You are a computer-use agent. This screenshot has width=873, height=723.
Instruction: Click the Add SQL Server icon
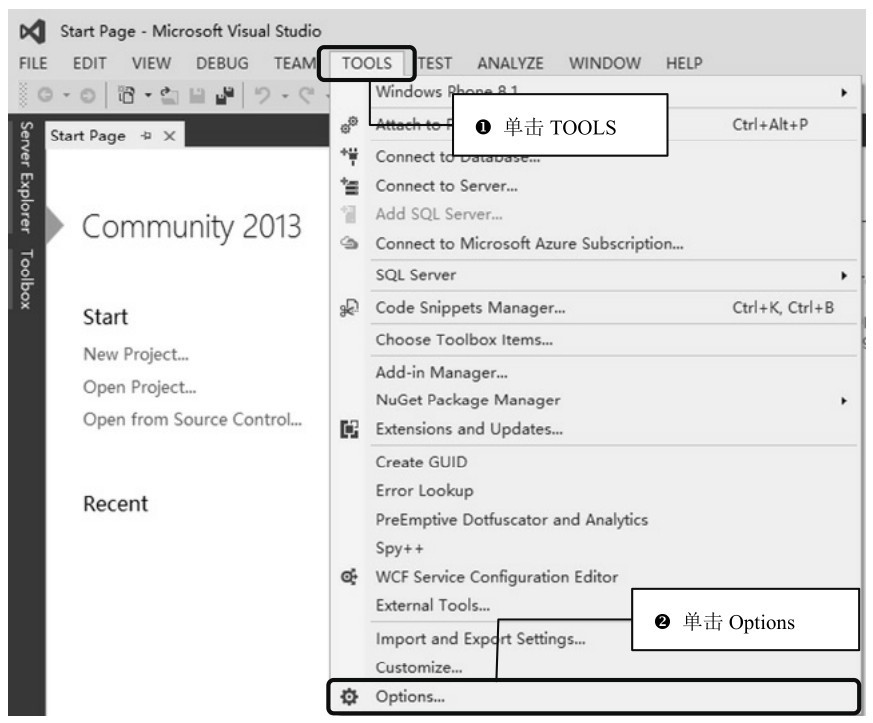[x=349, y=214]
